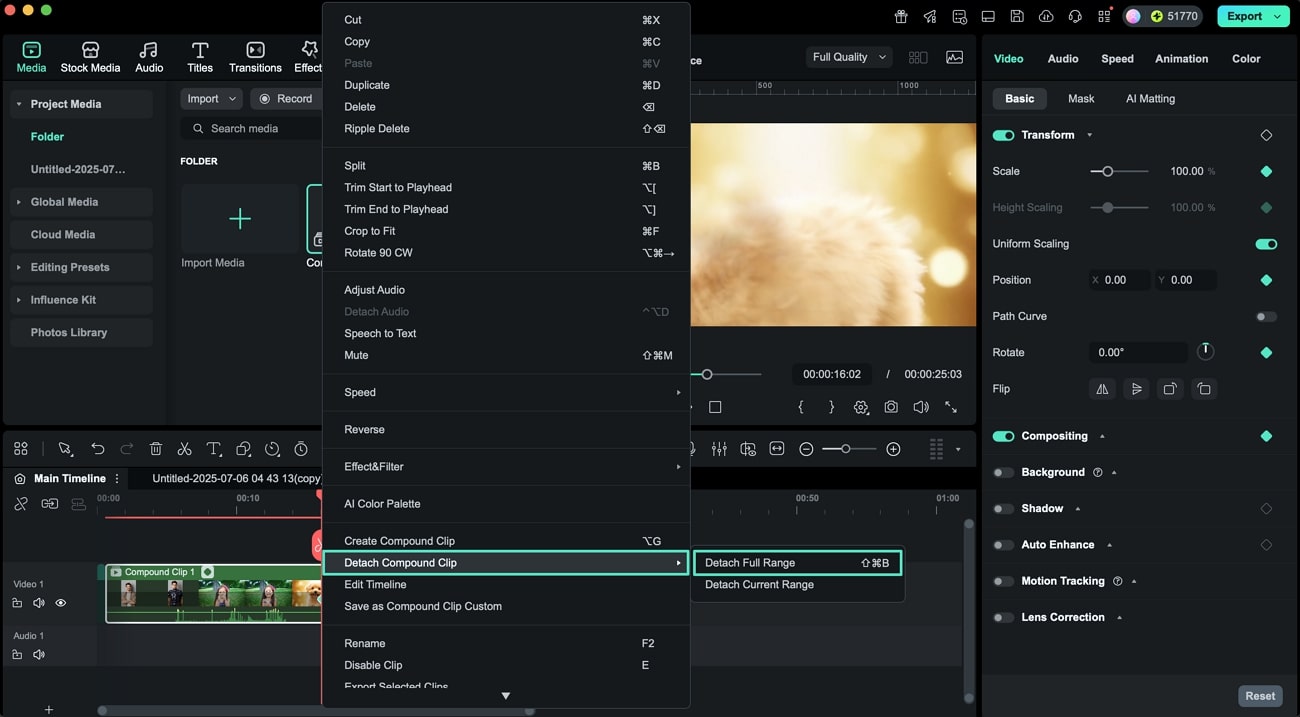Open the AI Matting sub-tab
The image size is (1300, 717).
pos(1150,99)
